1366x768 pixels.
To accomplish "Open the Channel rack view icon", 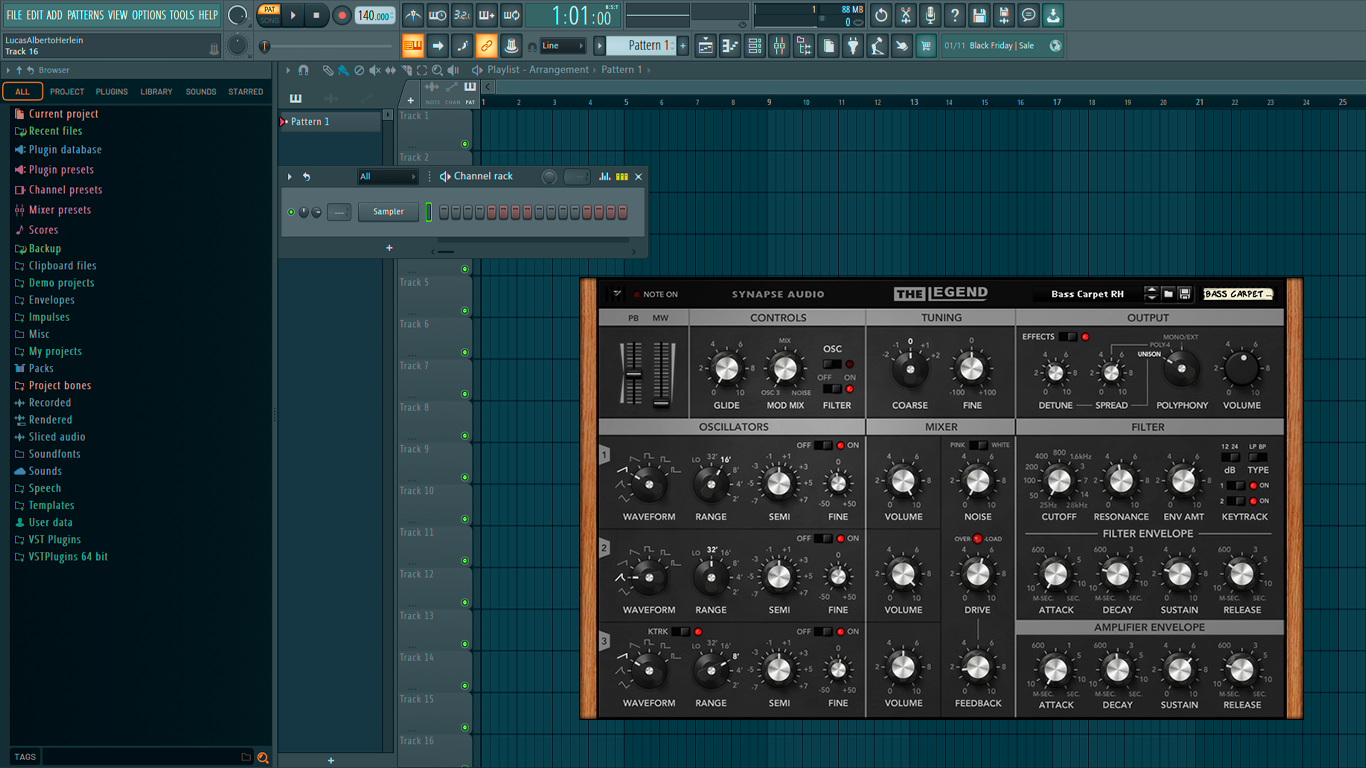I will [x=754, y=46].
